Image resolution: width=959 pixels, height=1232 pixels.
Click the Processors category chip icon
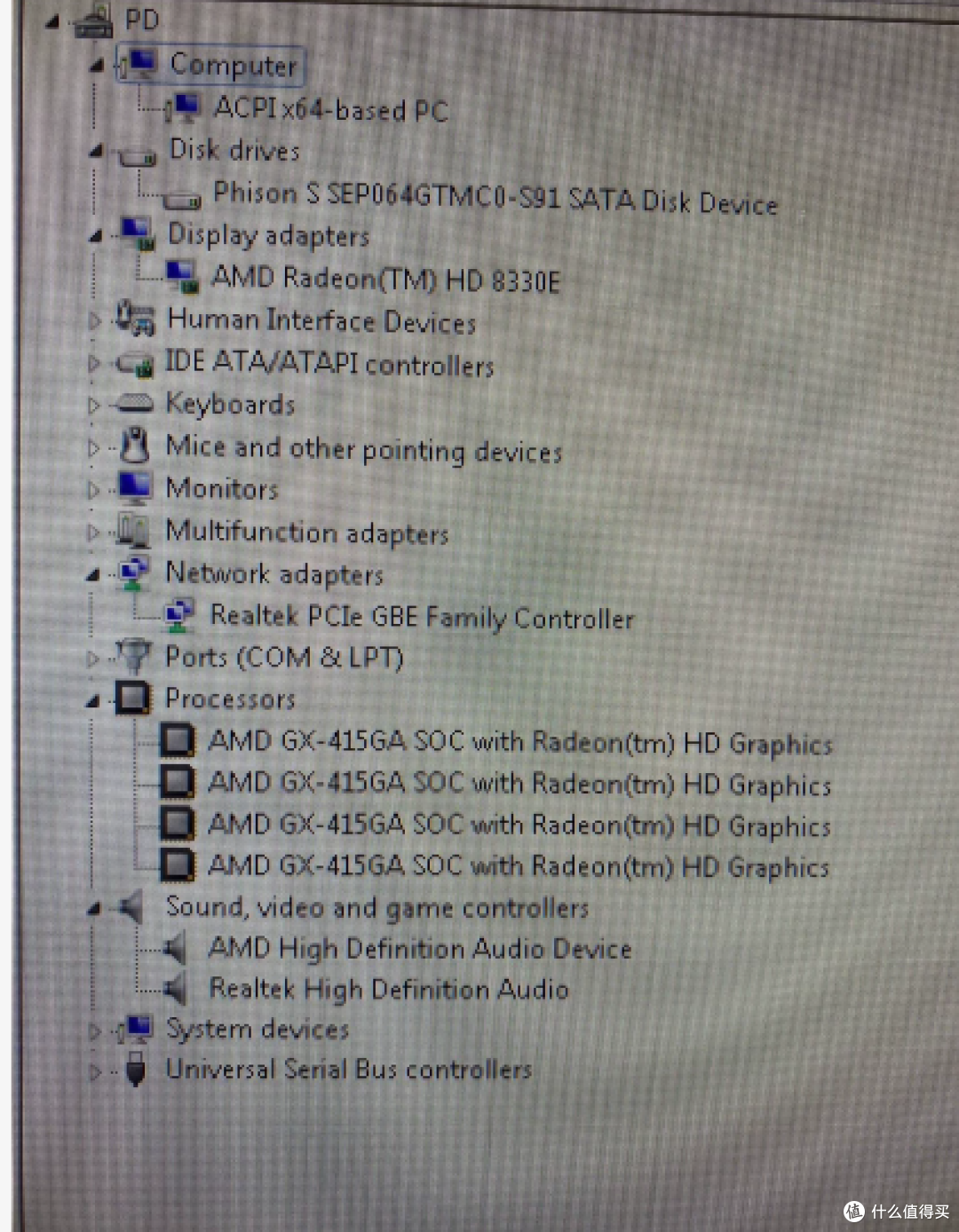(133, 699)
